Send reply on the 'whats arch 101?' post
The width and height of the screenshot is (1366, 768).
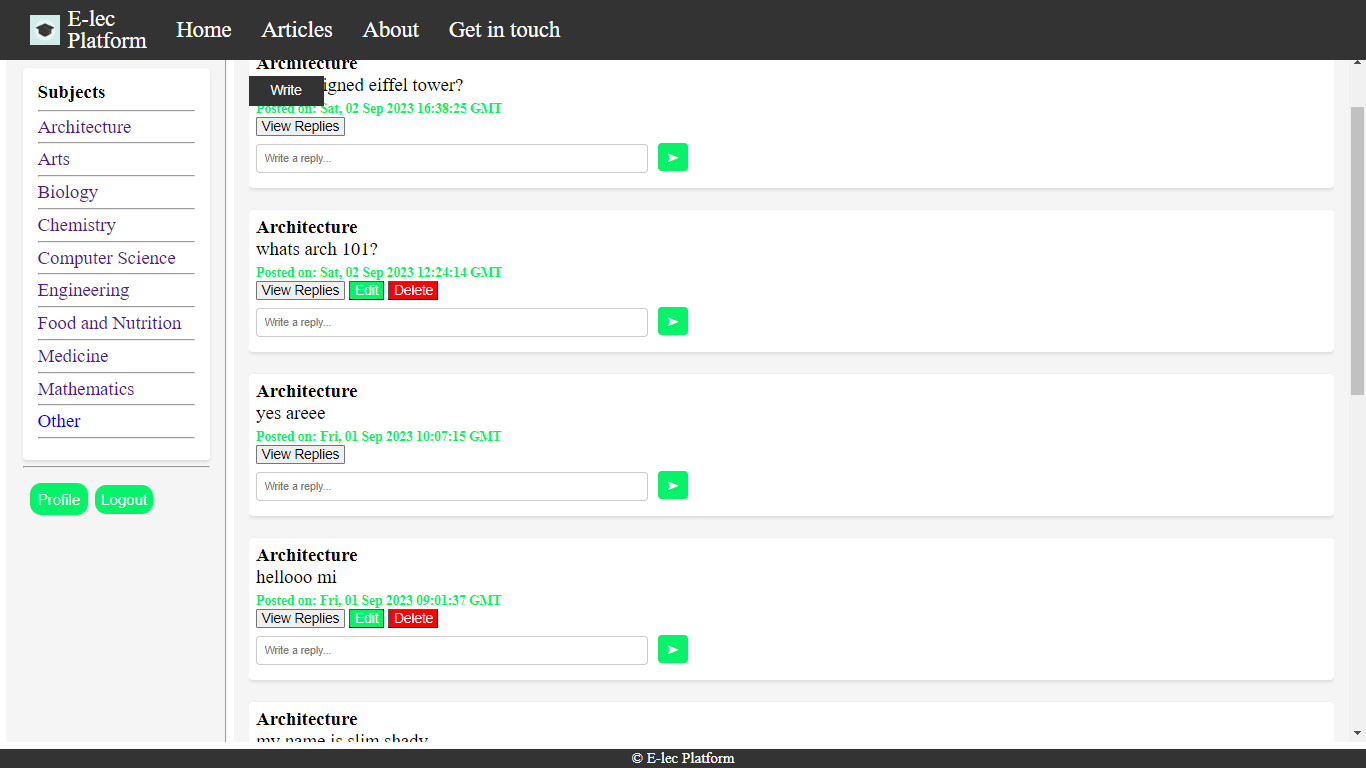point(672,321)
